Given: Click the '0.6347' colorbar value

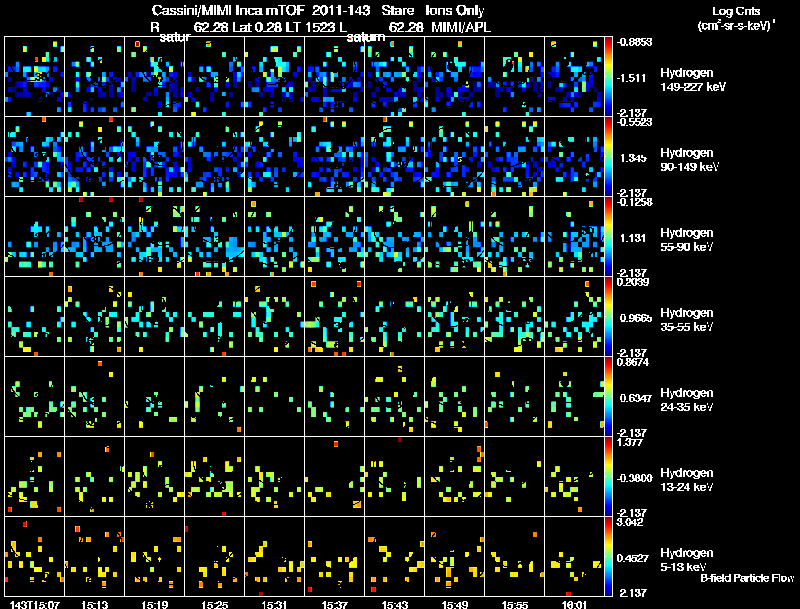Looking at the screenshot, I should (x=636, y=398).
